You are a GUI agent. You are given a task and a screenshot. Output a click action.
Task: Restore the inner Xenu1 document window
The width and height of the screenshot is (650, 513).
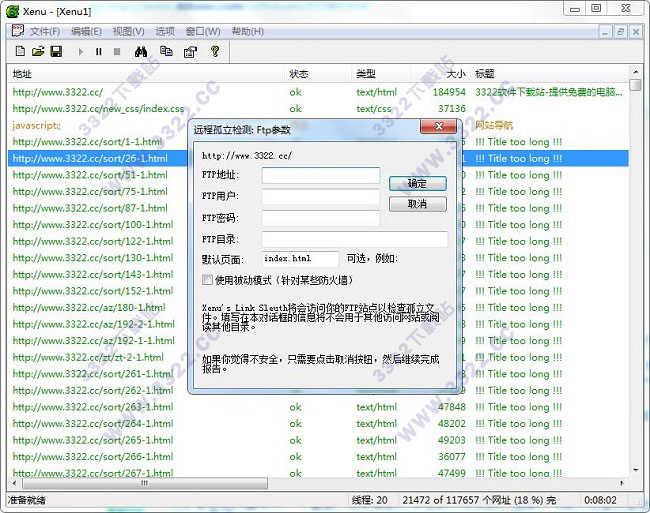(620, 31)
